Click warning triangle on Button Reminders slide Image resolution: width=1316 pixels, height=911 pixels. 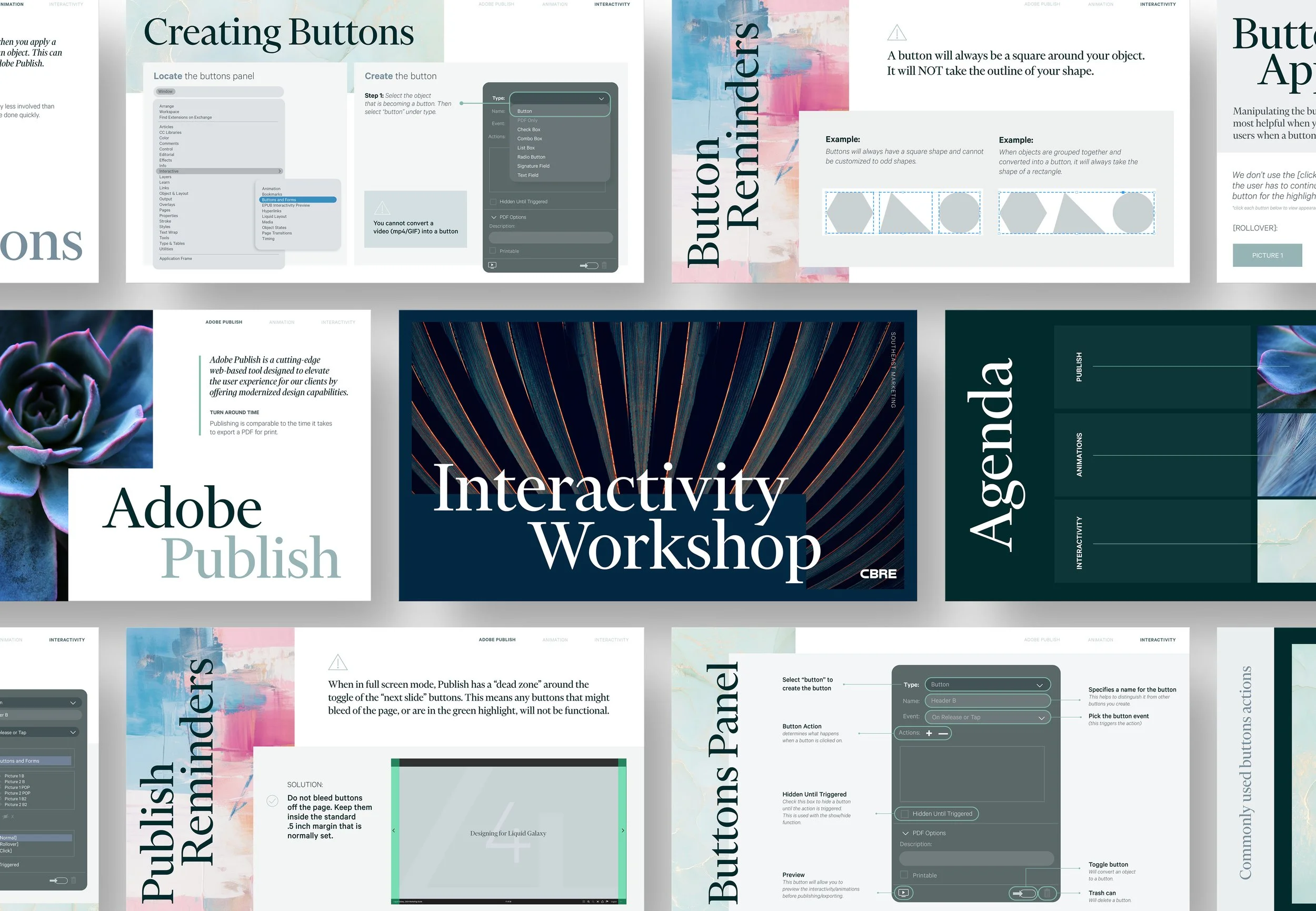coord(897,33)
